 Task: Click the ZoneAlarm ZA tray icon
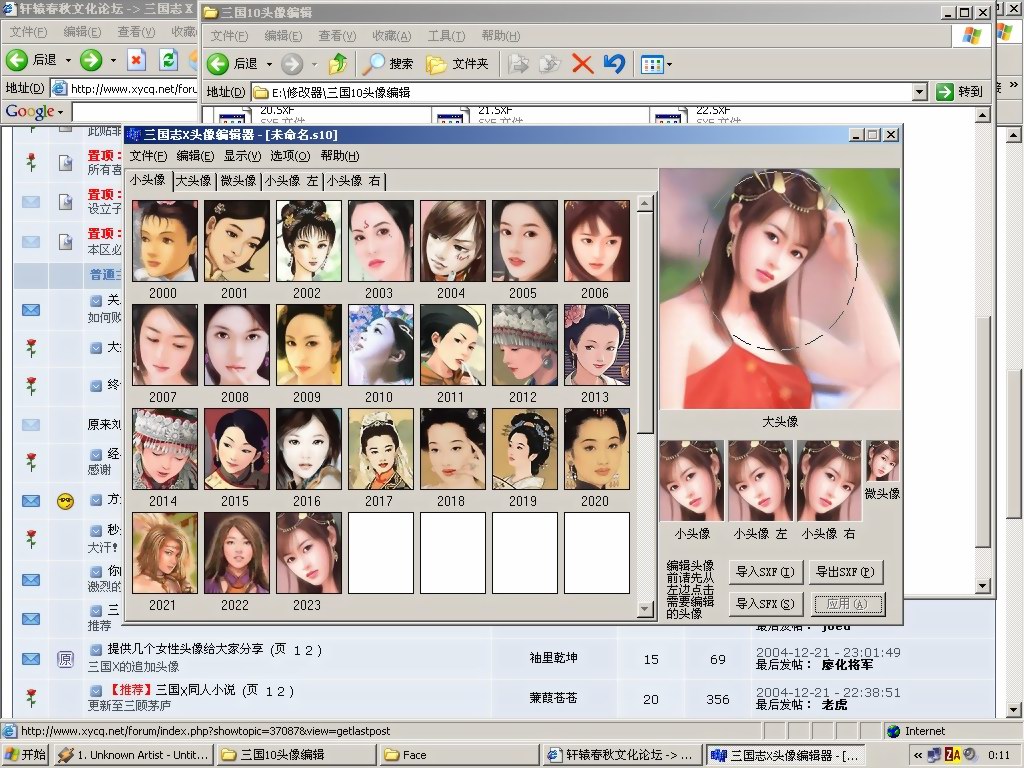coord(953,755)
